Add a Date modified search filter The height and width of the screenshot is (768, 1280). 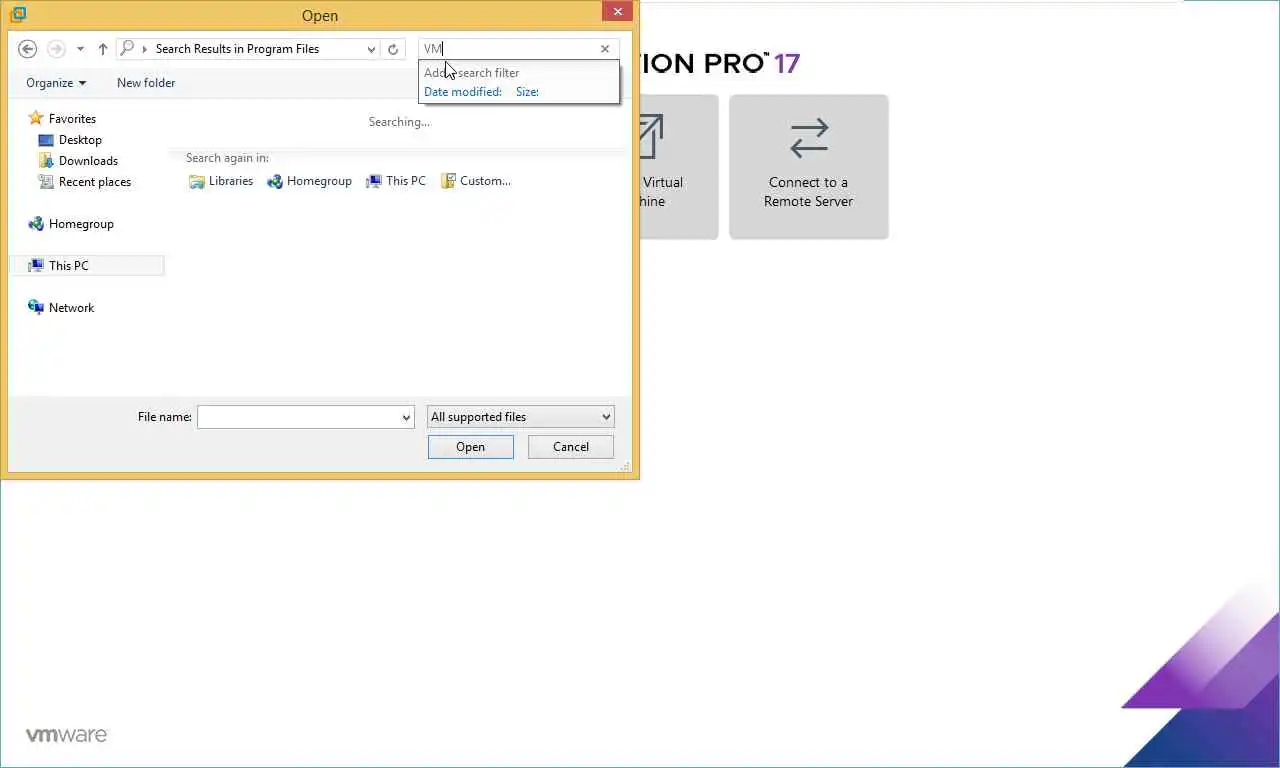[x=463, y=92]
